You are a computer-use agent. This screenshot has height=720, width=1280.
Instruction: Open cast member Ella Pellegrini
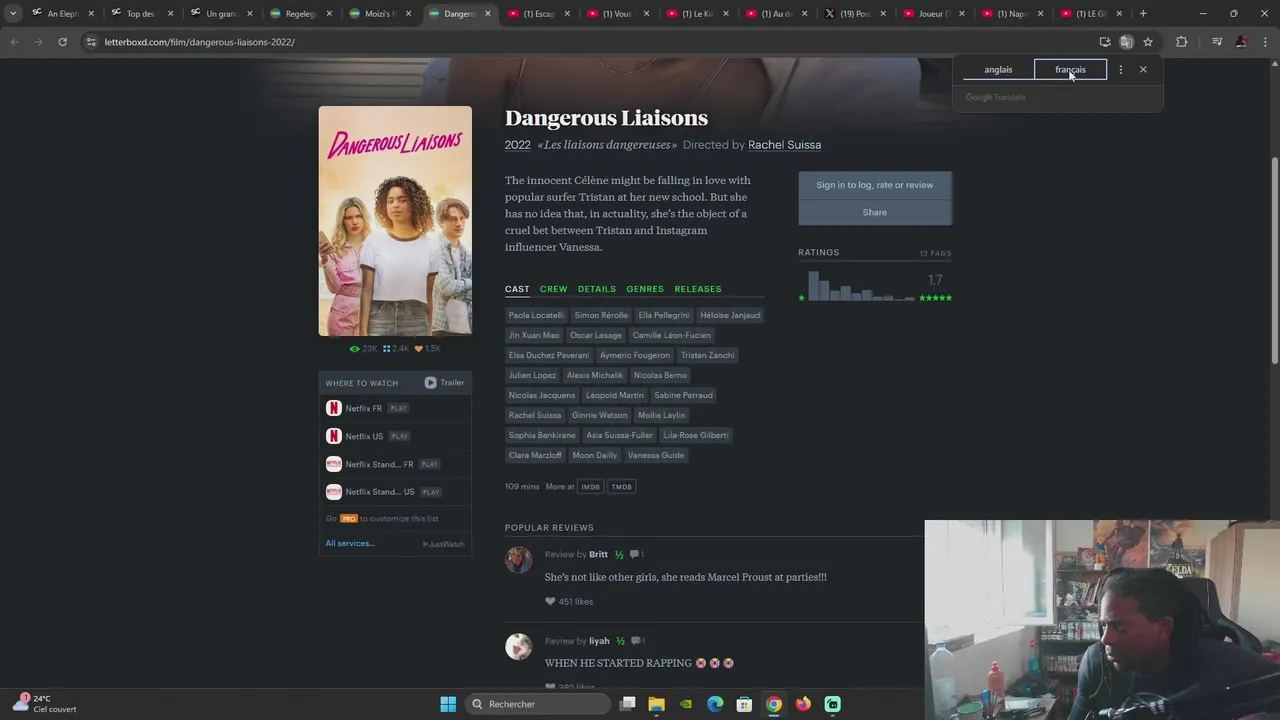tap(664, 315)
